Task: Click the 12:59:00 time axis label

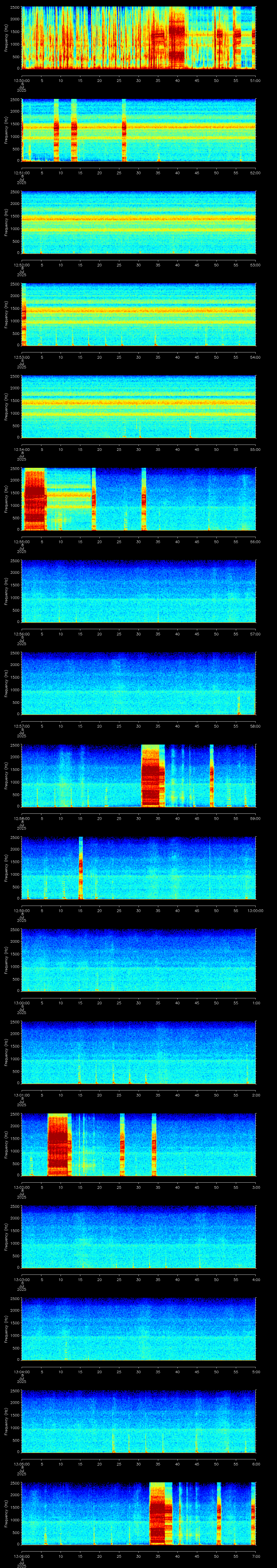Action: [x=22, y=910]
